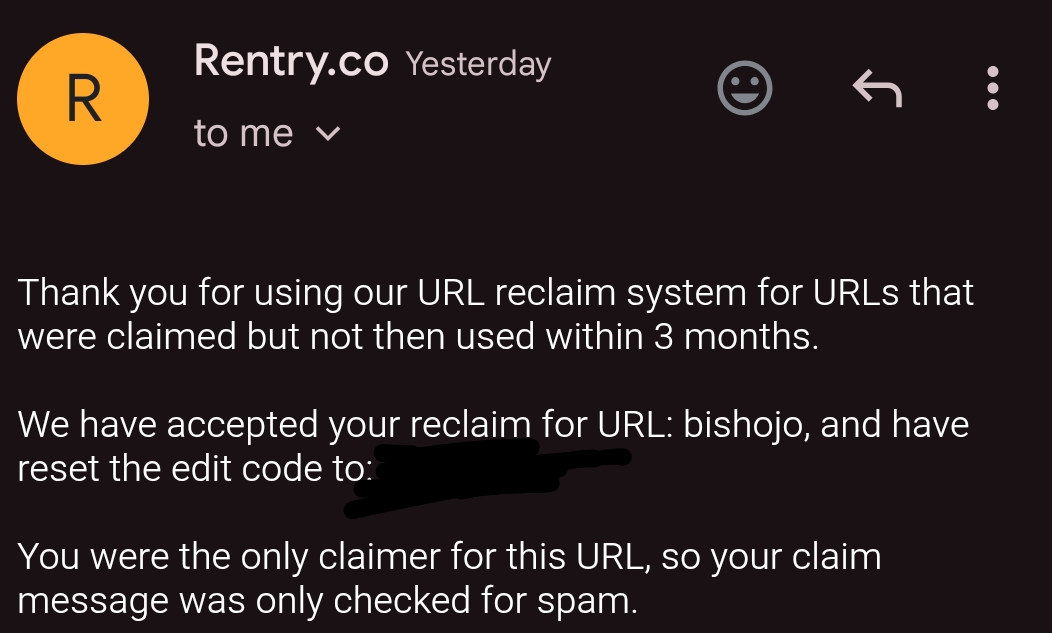Expand recipient details chevron beside "to me"

(x=328, y=134)
